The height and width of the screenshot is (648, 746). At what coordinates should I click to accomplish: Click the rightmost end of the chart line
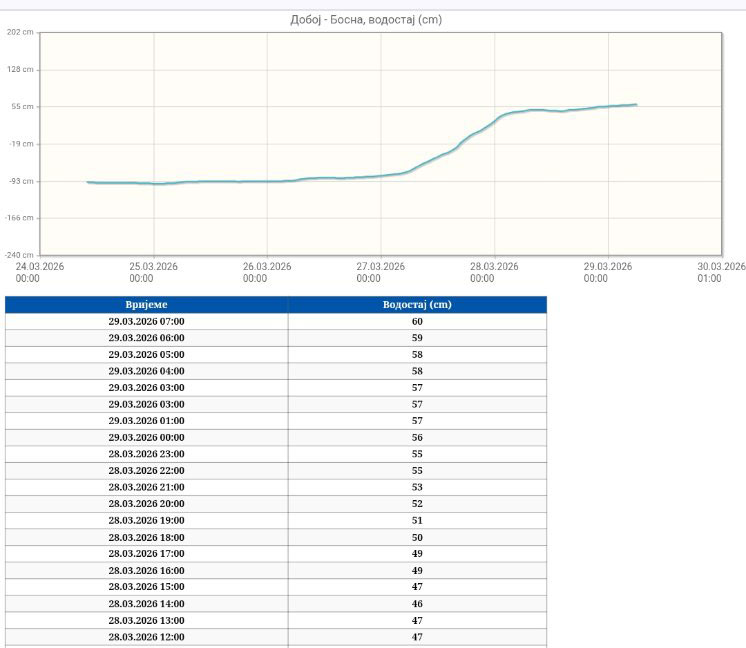(x=636, y=105)
